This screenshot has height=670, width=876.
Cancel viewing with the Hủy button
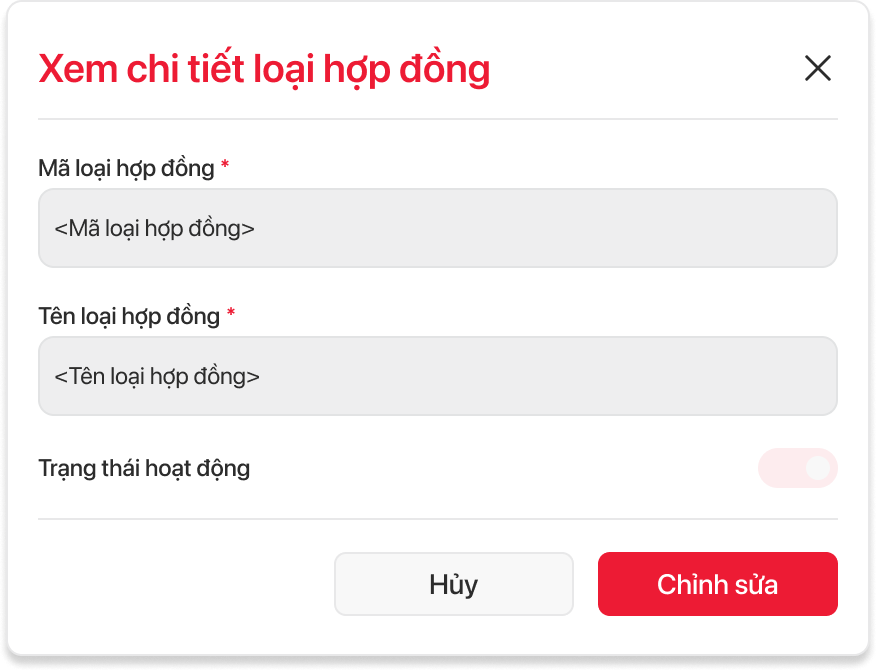pos(454,584)
